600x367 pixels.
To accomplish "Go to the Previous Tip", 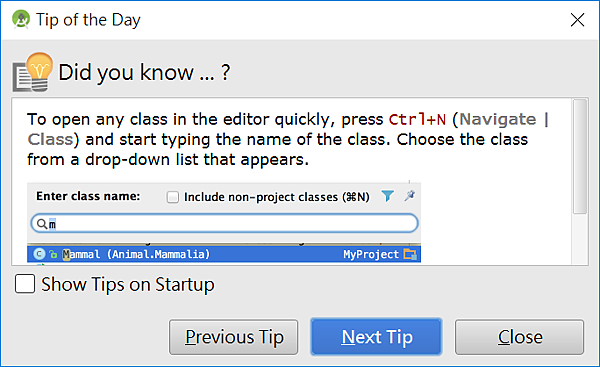I will coord(233,337).
